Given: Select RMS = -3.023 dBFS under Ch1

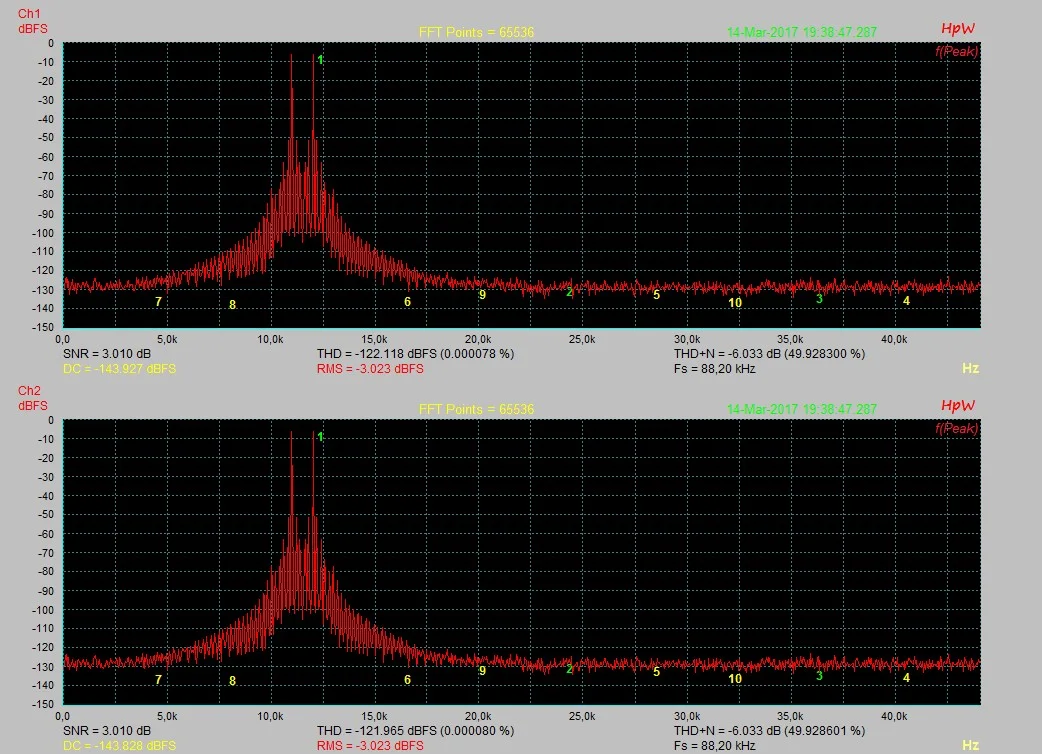Looking at the screenshot, I should pos(370,369).
